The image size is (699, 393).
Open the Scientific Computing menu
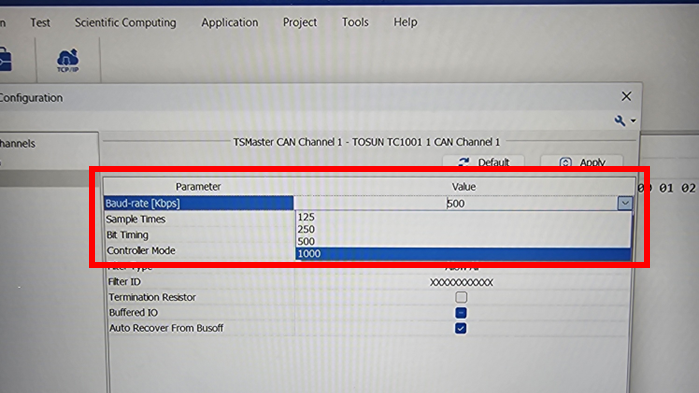coord(125,22)
